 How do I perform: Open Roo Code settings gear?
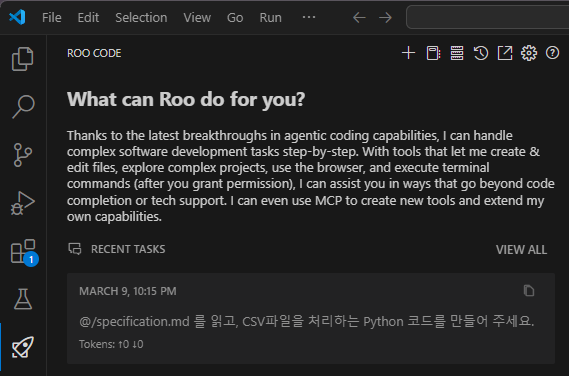[x=529, y=53]
